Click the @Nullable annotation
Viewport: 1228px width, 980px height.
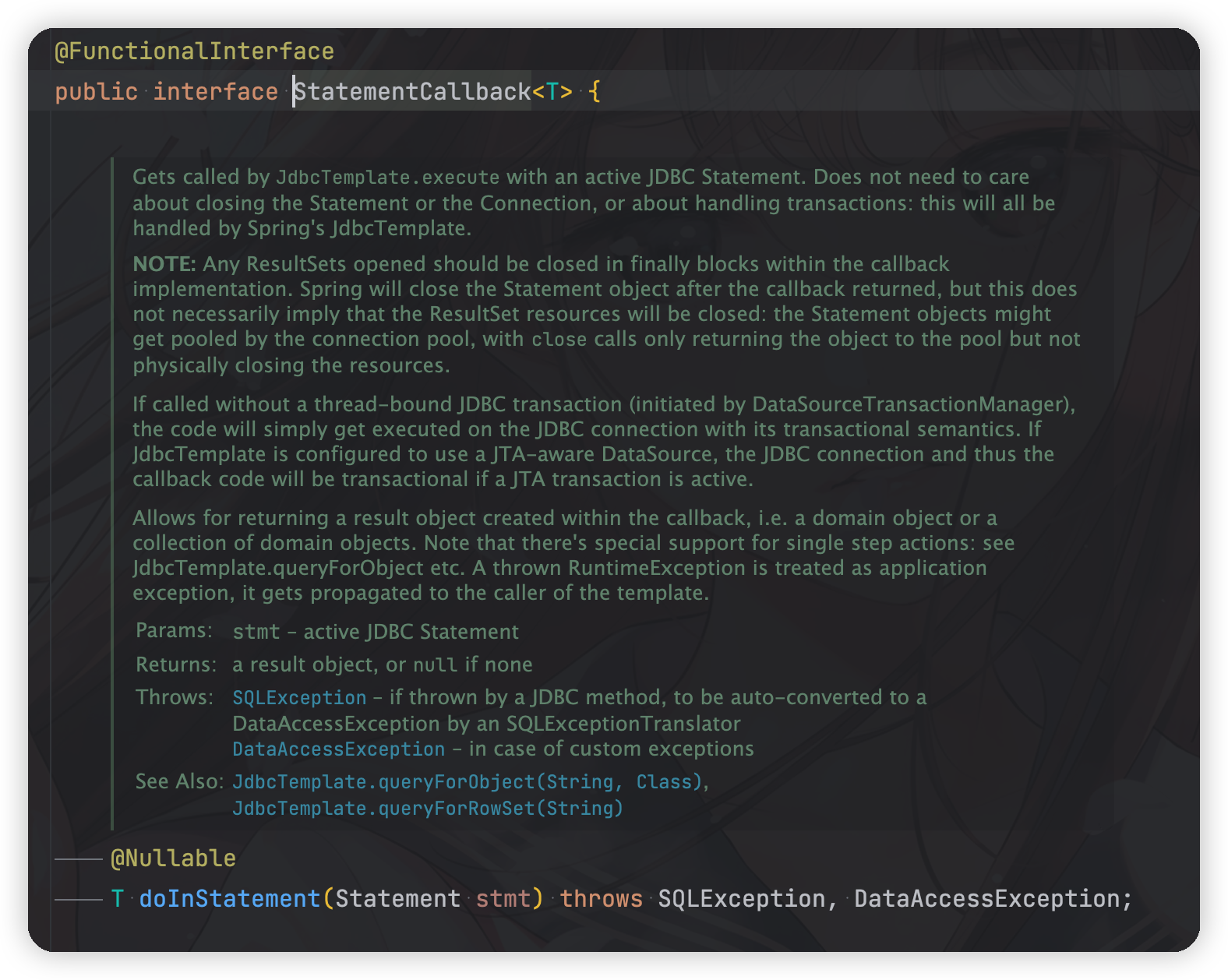tap(173, 858)
